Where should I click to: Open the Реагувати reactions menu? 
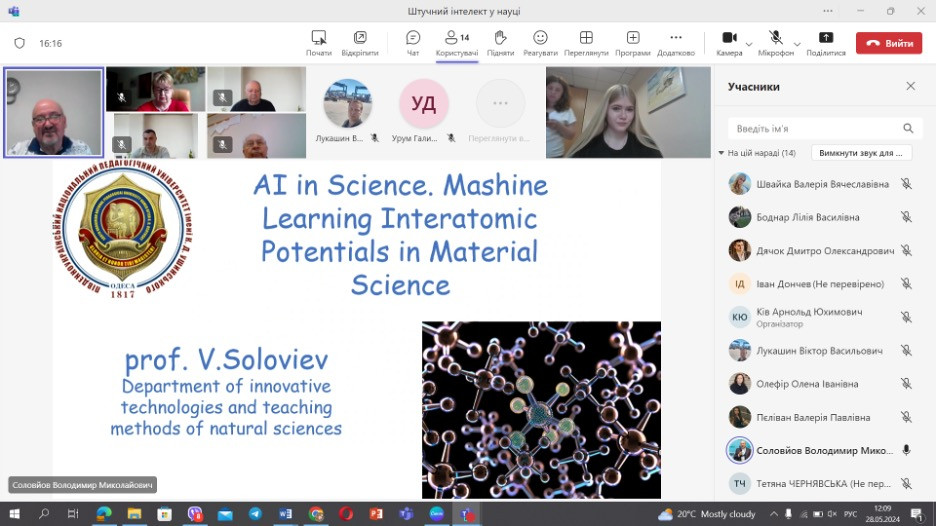pos(540,42)
